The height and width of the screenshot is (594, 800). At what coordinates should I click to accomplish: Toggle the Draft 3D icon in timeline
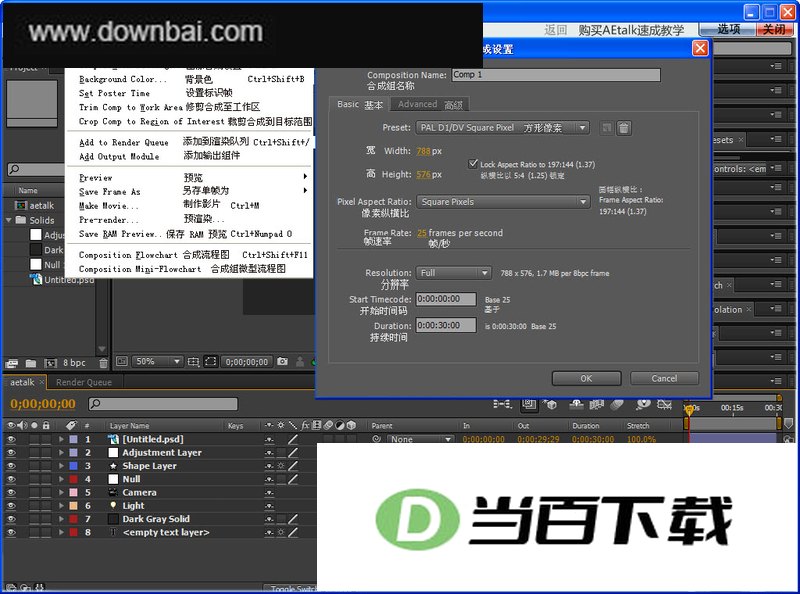[550, 405]
